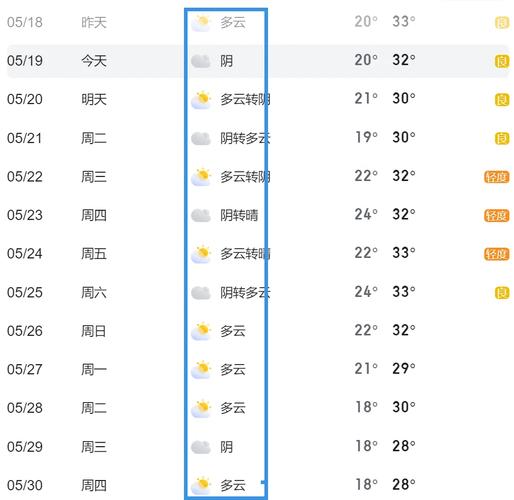Select the date 05/25
Image resolution: width=514 pixels, height=500 pixels.
pyautogui.click(x=25, y=292)
